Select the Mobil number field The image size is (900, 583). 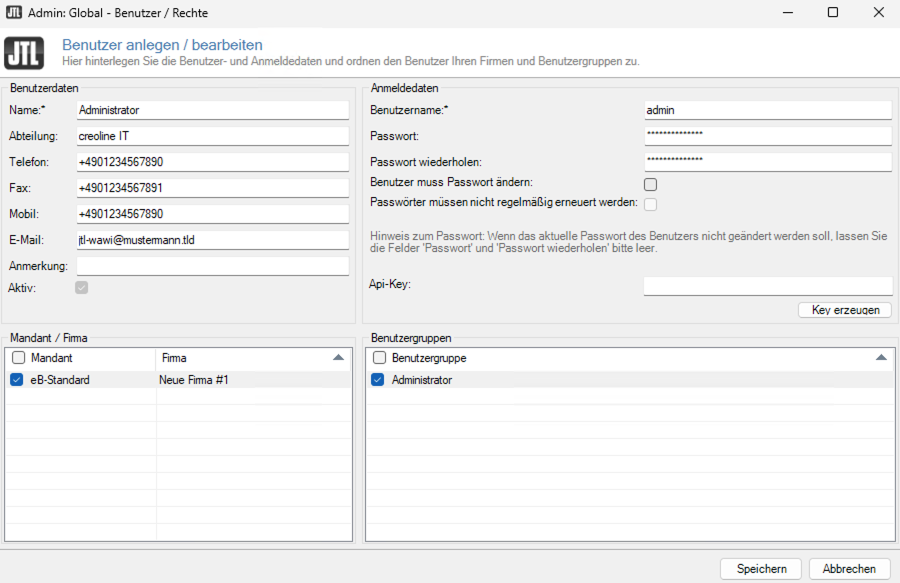[x=212, y=214]
